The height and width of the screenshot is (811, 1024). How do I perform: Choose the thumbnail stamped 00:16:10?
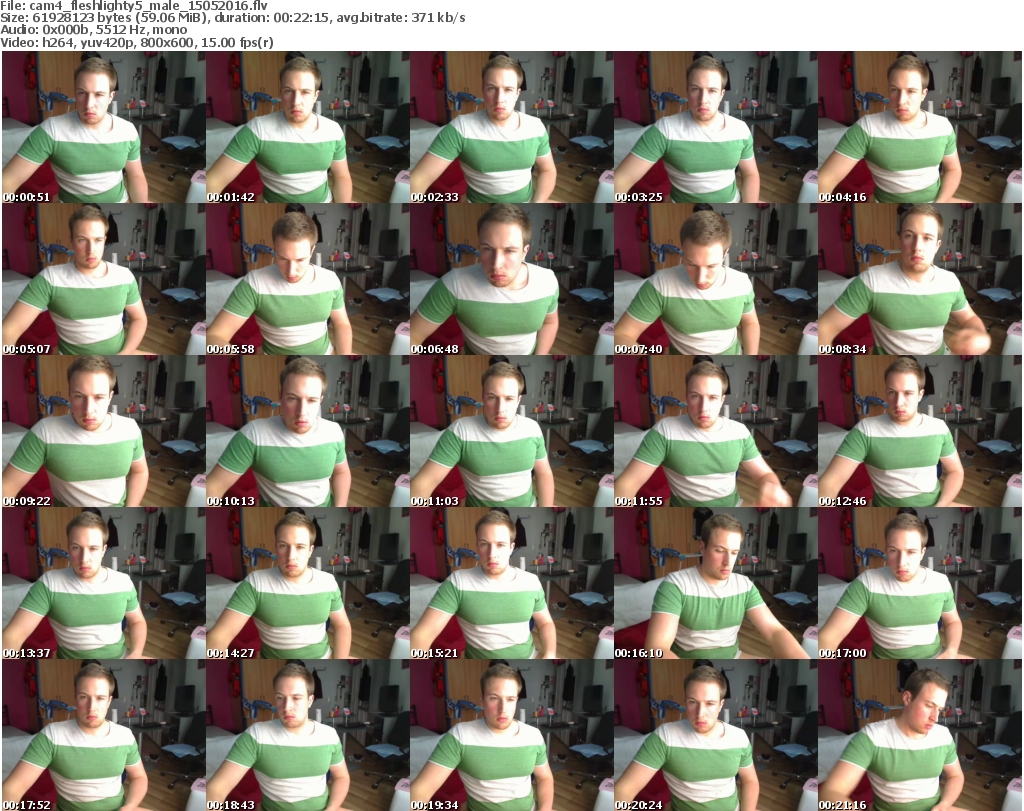(x=716, y=583)
